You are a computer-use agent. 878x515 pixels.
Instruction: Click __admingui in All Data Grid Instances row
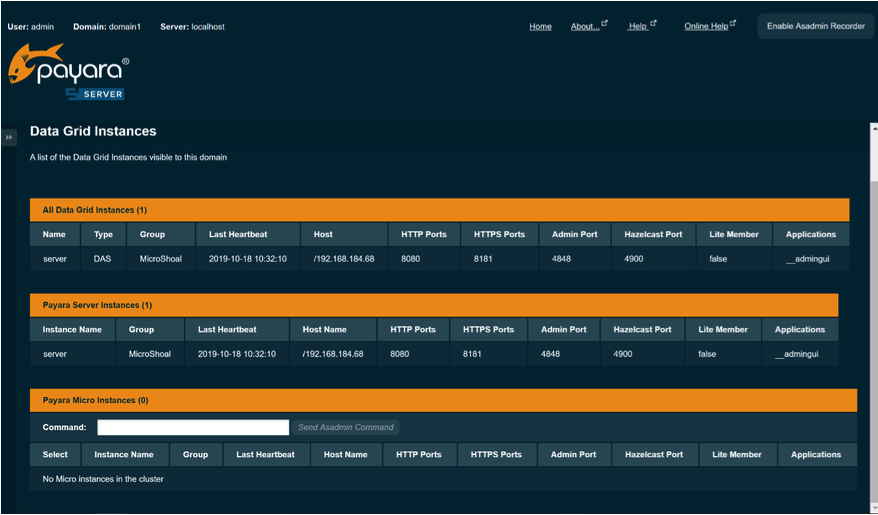pyautogui.click(x=810, y=259)
